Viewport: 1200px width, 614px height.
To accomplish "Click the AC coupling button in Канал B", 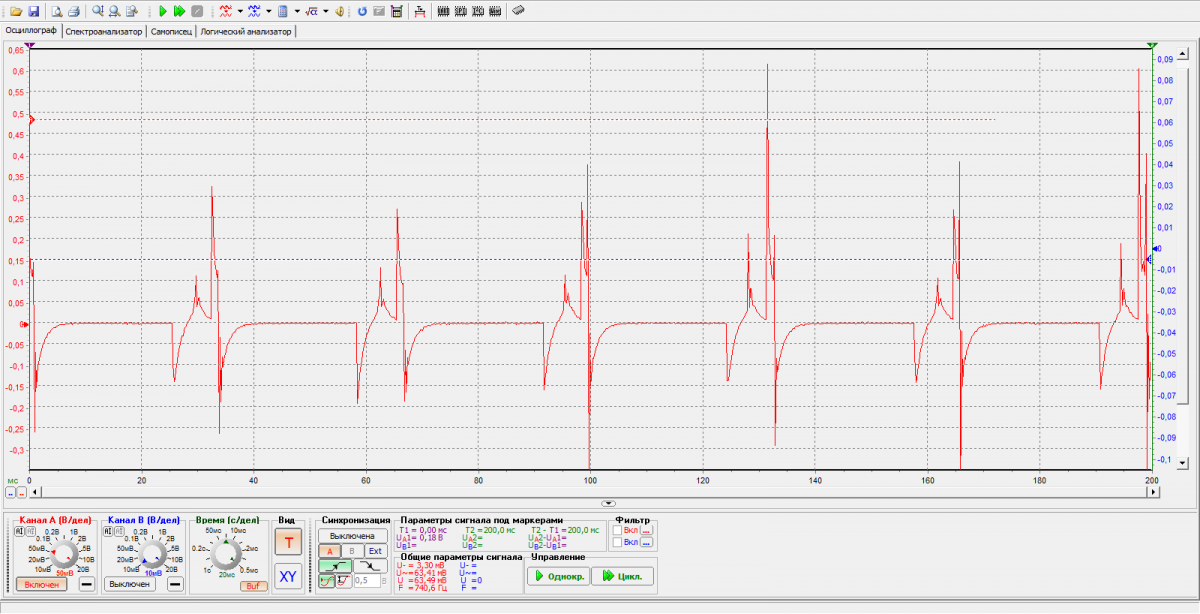I will point(106,532).
